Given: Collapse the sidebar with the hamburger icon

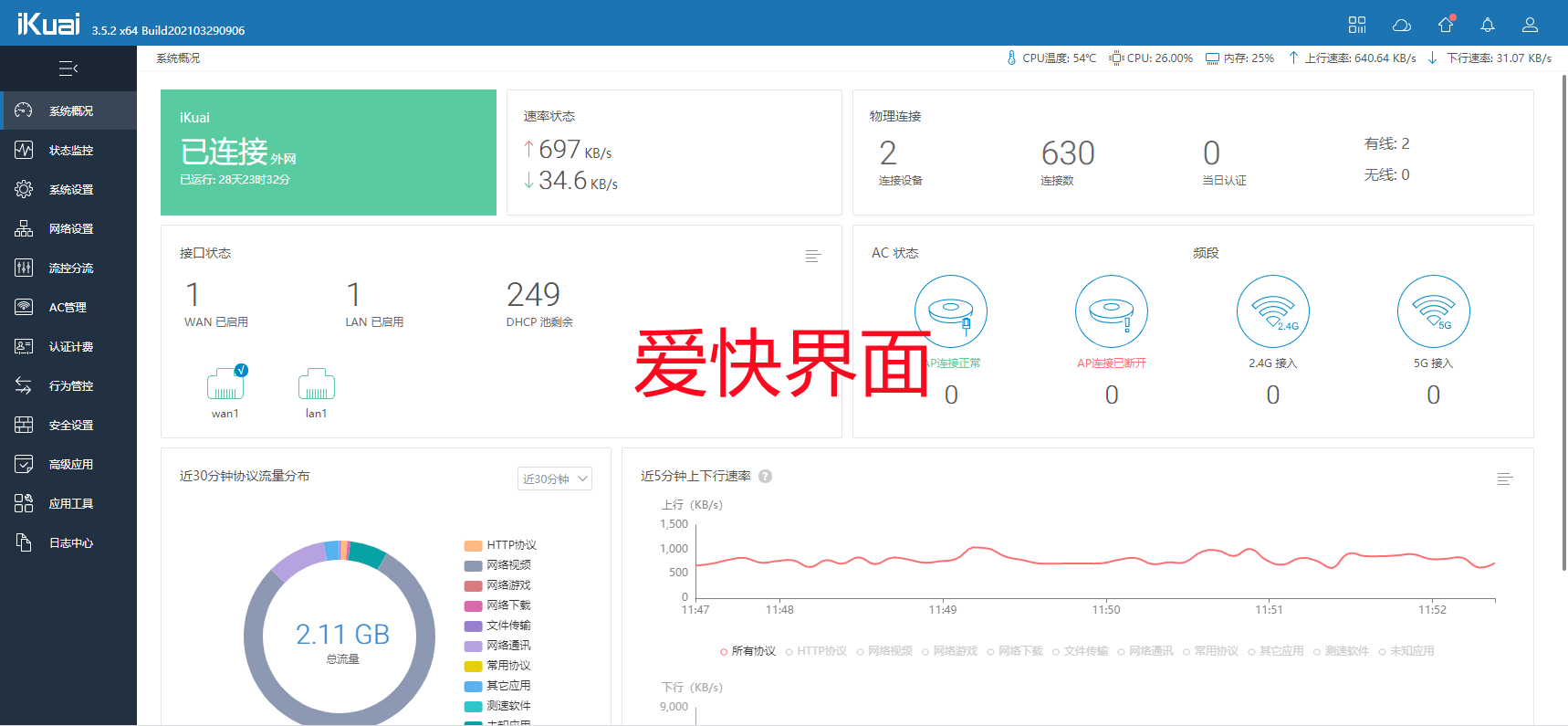Looking at the screenshot, I should (x=68, y=68).
